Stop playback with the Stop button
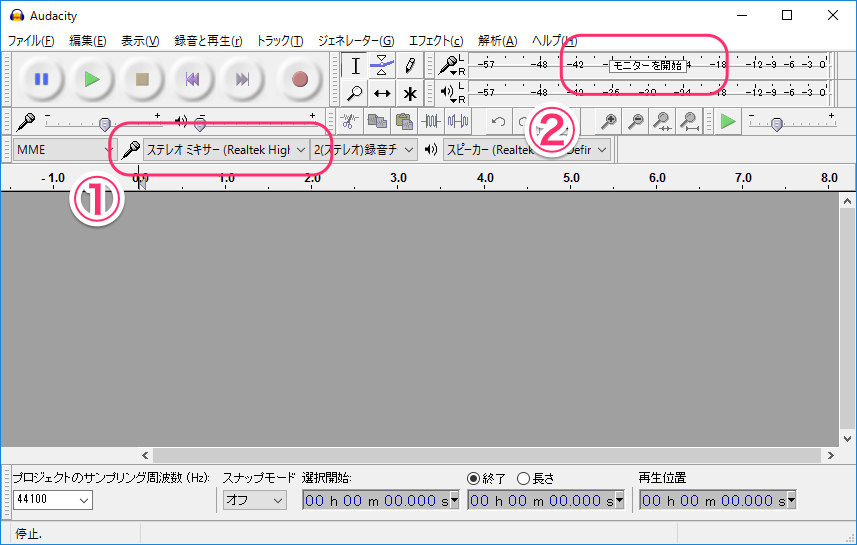 pos(142,79)
